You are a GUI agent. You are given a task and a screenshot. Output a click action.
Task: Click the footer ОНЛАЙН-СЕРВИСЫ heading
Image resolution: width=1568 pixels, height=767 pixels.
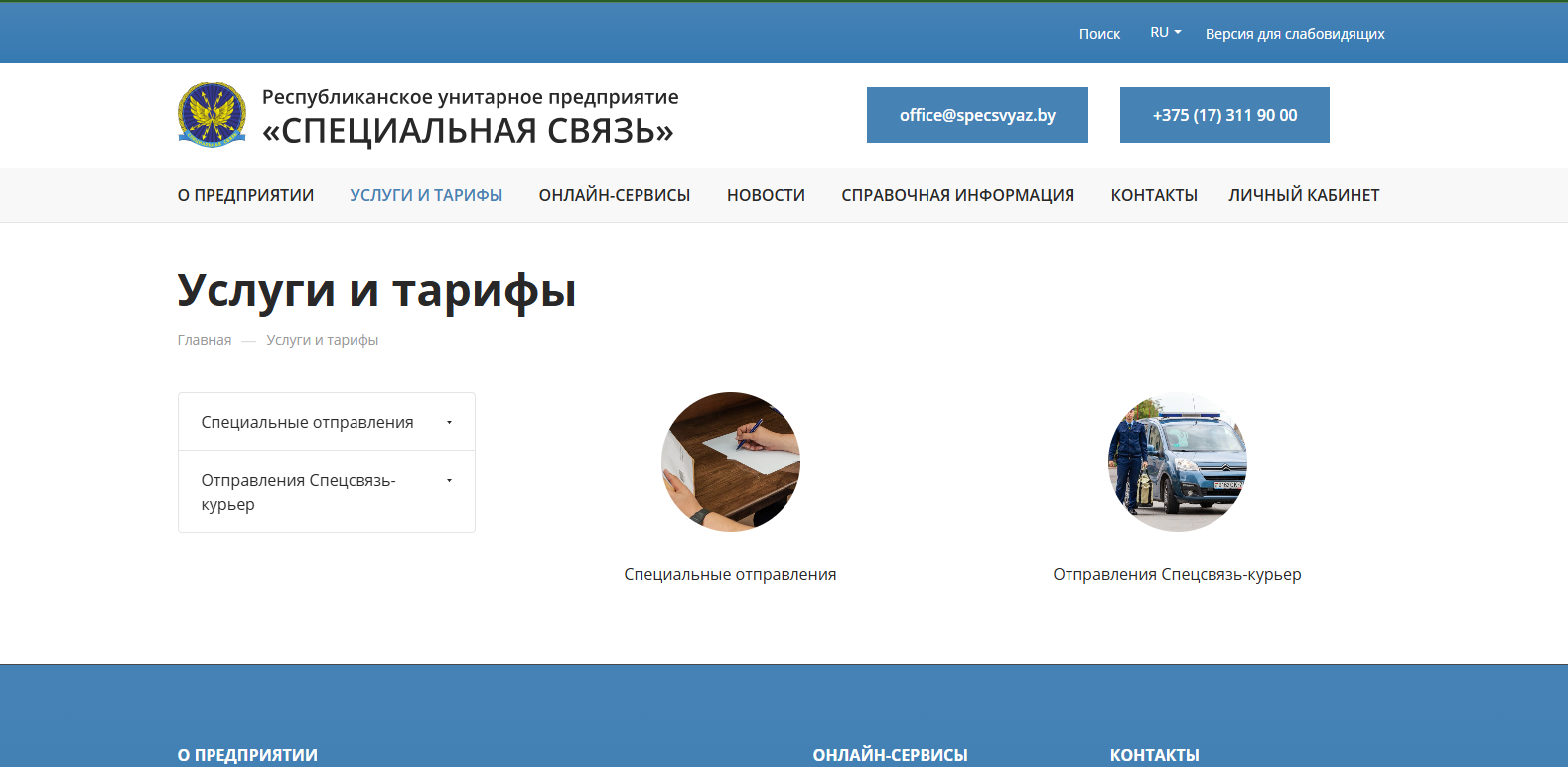point(890,755)
